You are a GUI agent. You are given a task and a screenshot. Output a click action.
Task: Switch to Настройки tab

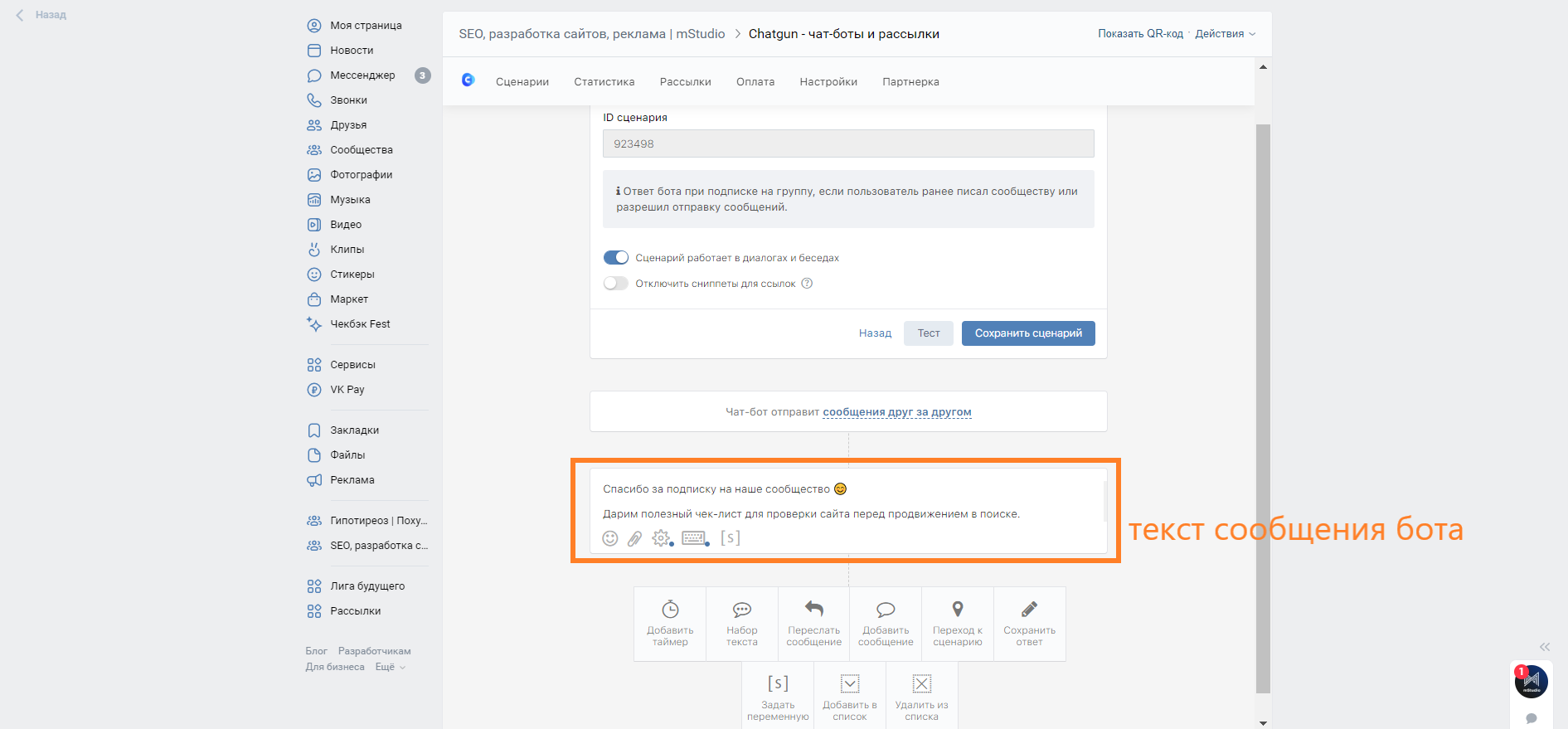pyautogui.click(x=828, y=82)
